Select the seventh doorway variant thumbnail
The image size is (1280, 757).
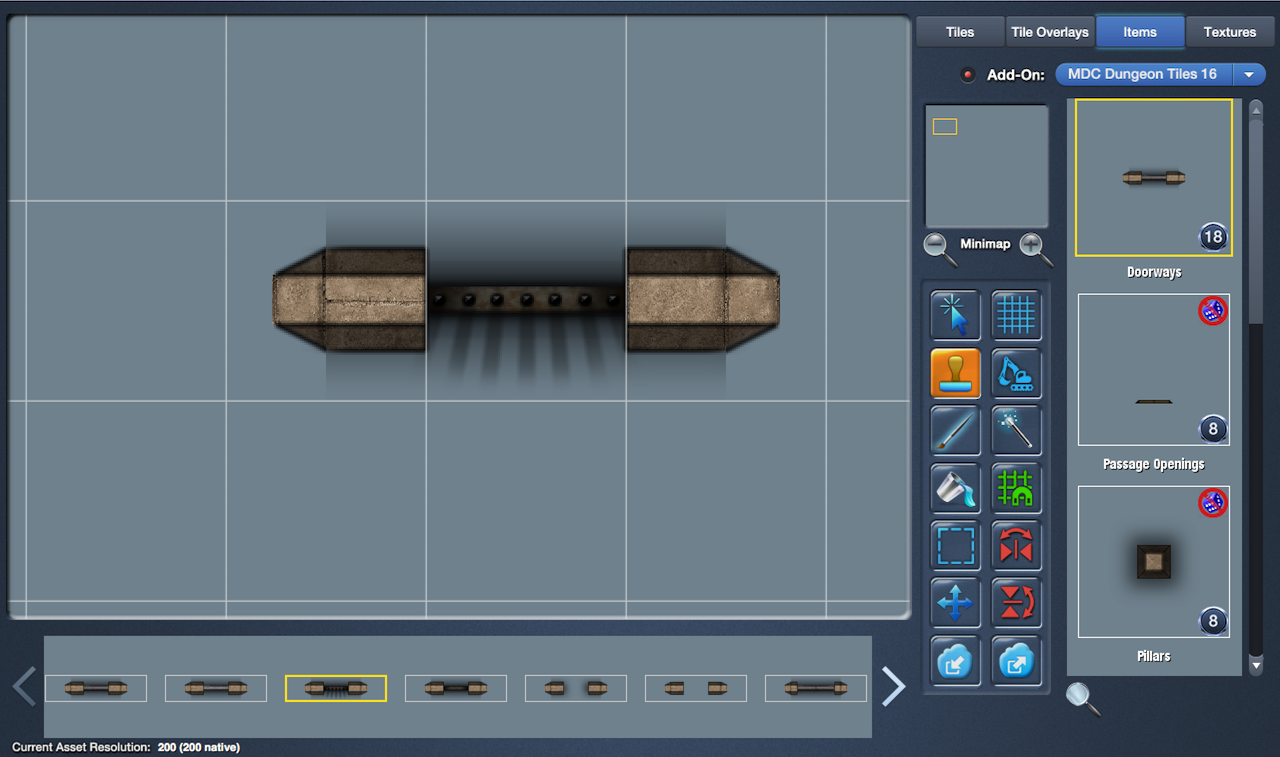pyautogui.click(x=816, y=688)
